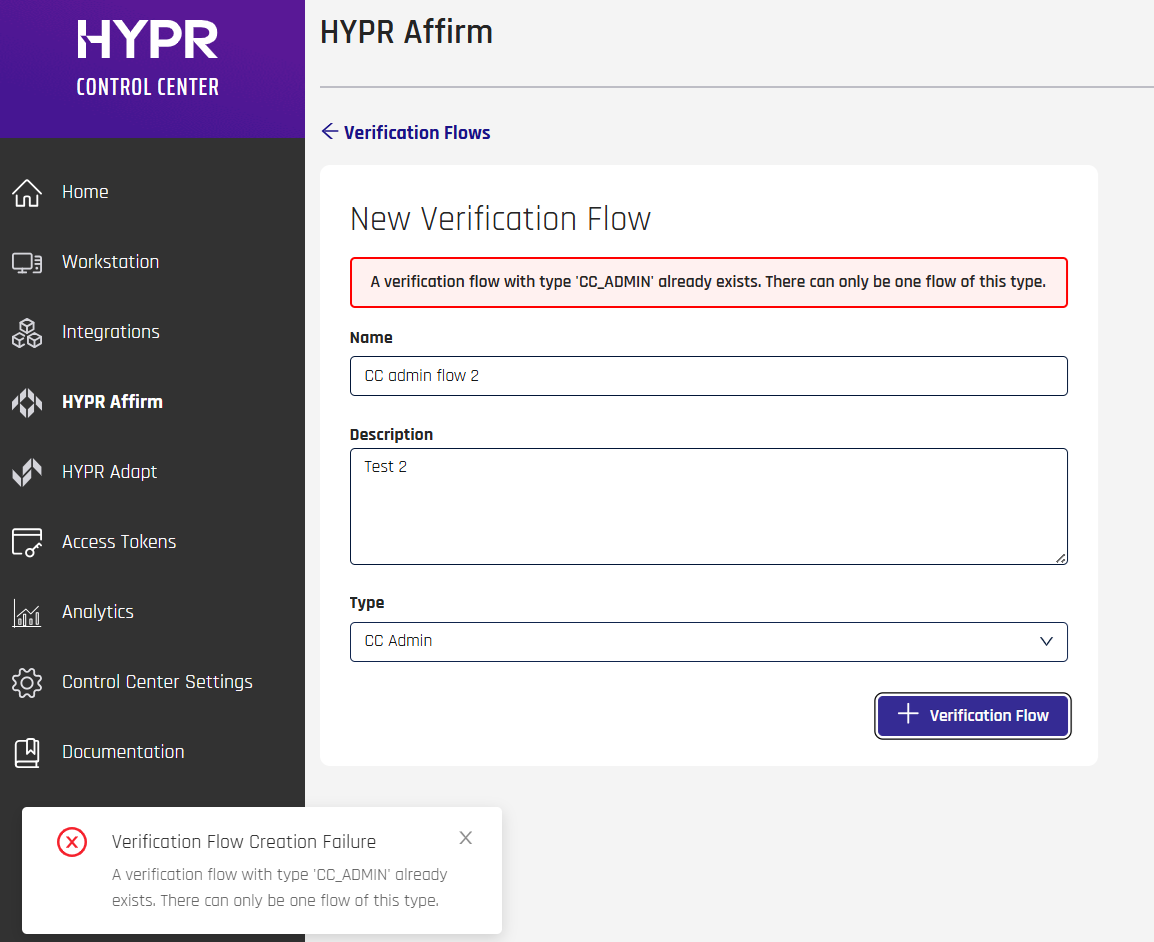Select HYPR Affirm in sidebar
Viewport: 1154px width, 942px height.
pyautogui.click(x=113, y=402)
